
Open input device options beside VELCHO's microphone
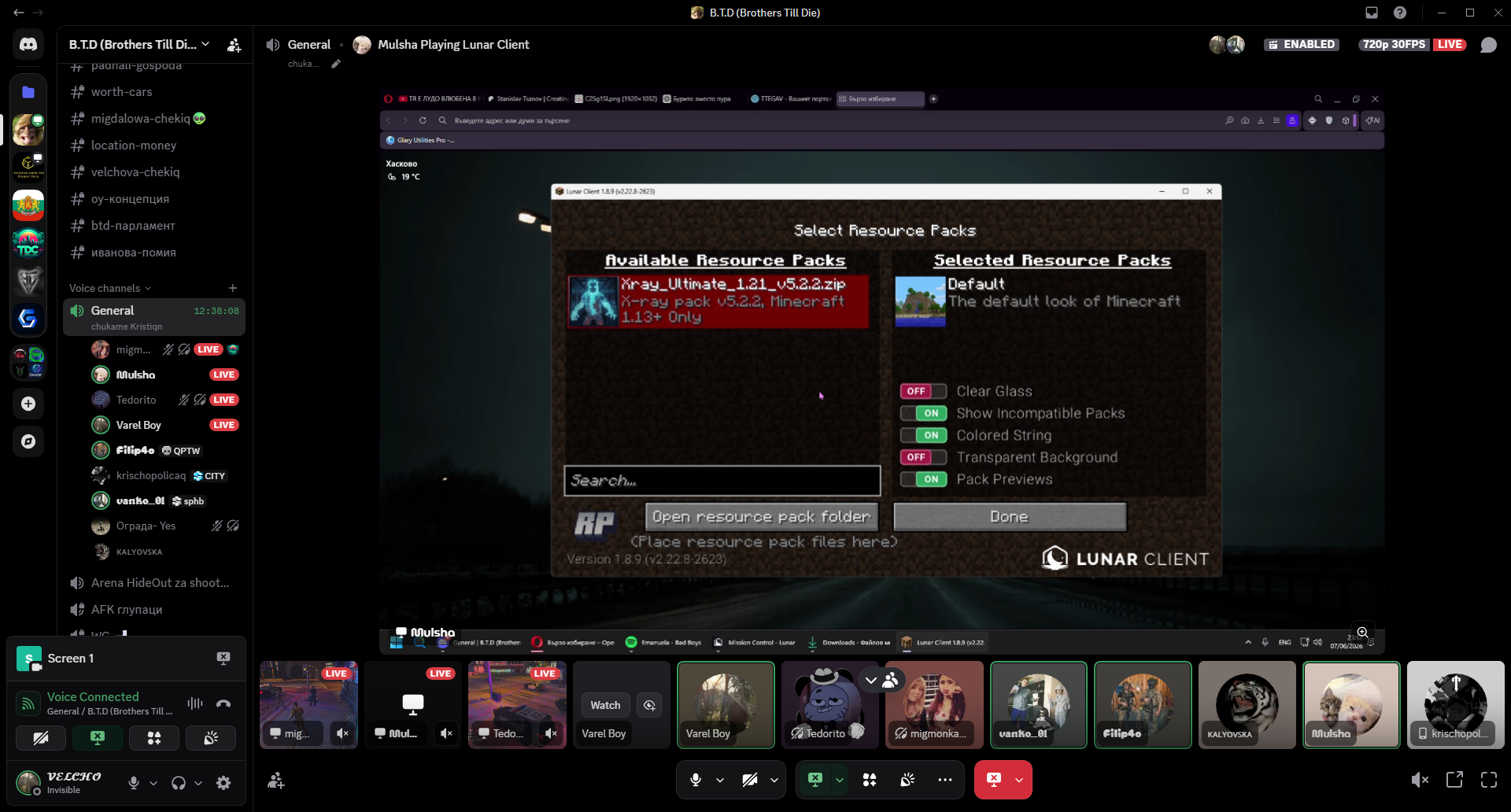click(153, 783)
